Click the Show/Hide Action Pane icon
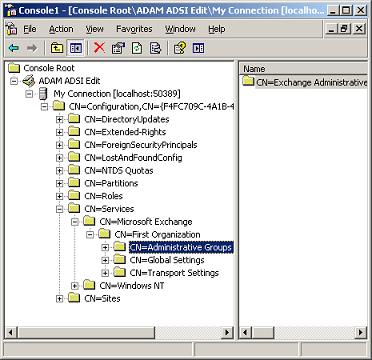 [x=198, y=48]
